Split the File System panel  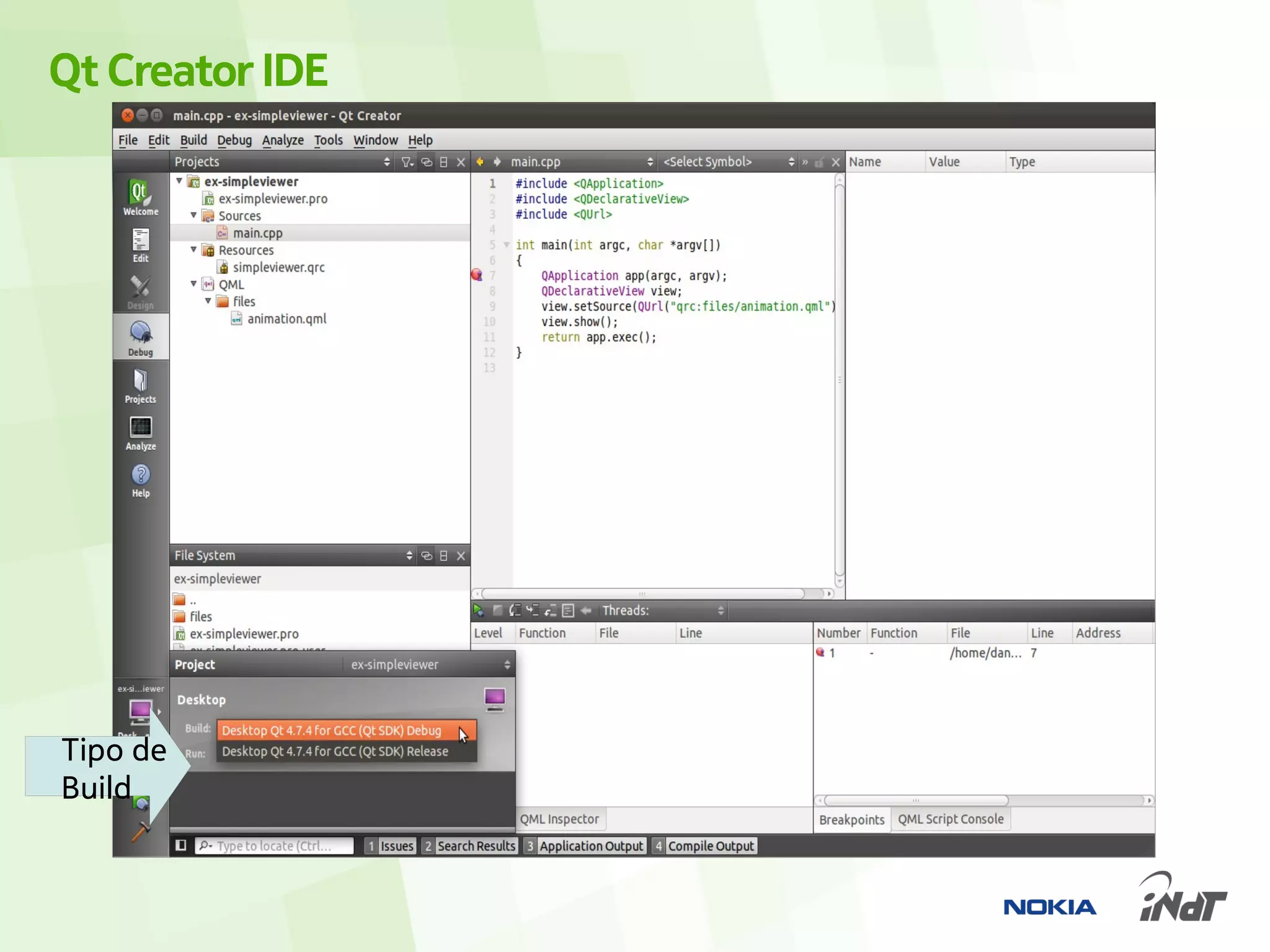(x=443, y=556)
